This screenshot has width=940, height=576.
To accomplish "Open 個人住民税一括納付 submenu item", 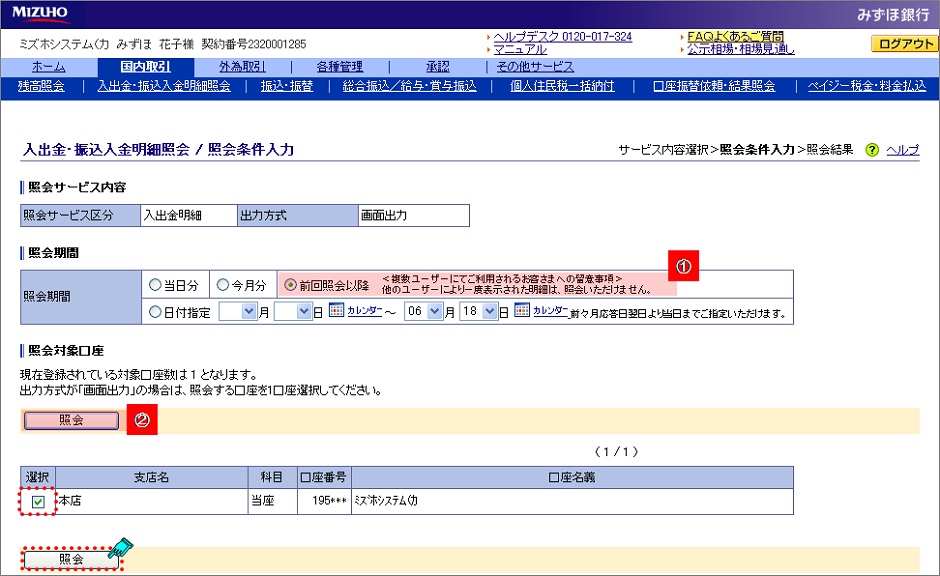I will point(562,86).
